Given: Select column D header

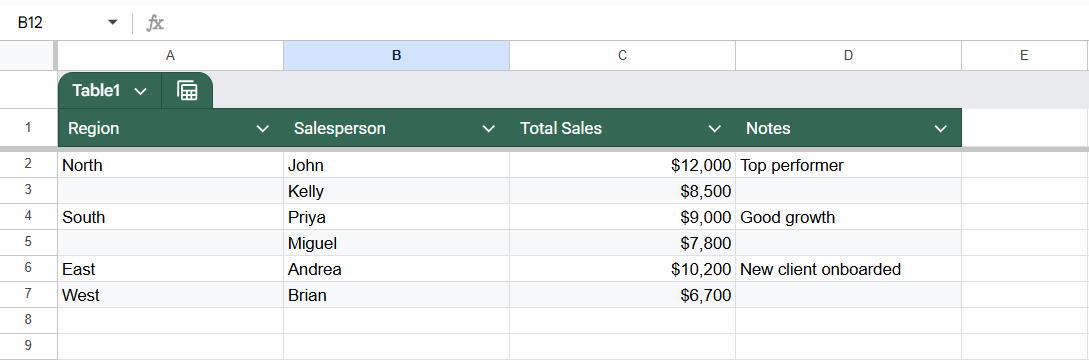Looking at the screenshot, I should pyautogui.click(x=848, y=56).
